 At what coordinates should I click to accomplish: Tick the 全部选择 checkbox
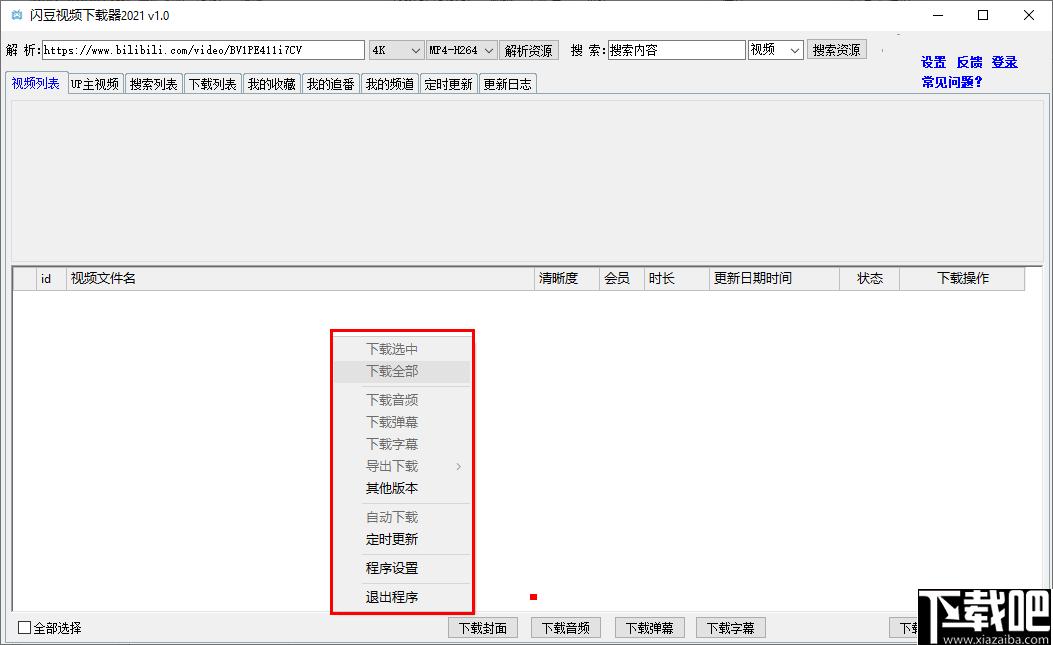coord(25,628)
